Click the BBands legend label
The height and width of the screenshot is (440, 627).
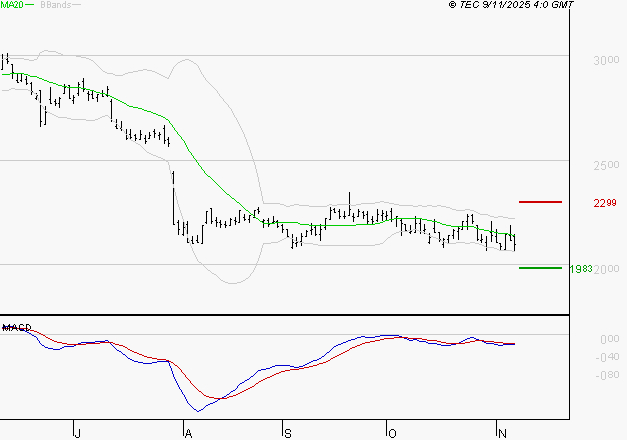(56, 4)
